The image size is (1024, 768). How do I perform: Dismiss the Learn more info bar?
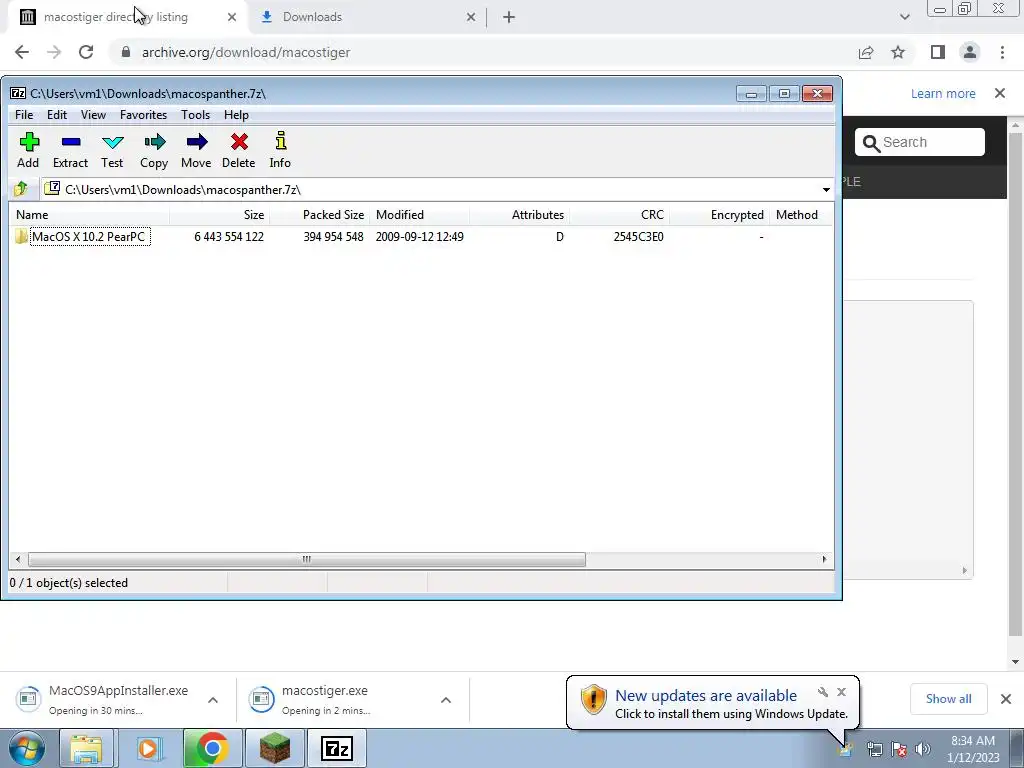click(1000, 93)
